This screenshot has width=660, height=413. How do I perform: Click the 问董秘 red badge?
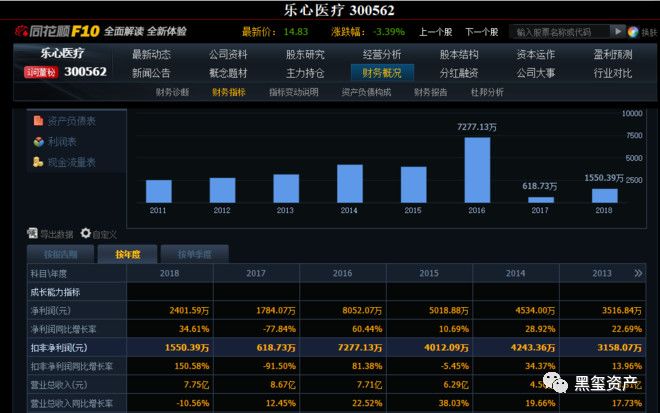point(41,72)
